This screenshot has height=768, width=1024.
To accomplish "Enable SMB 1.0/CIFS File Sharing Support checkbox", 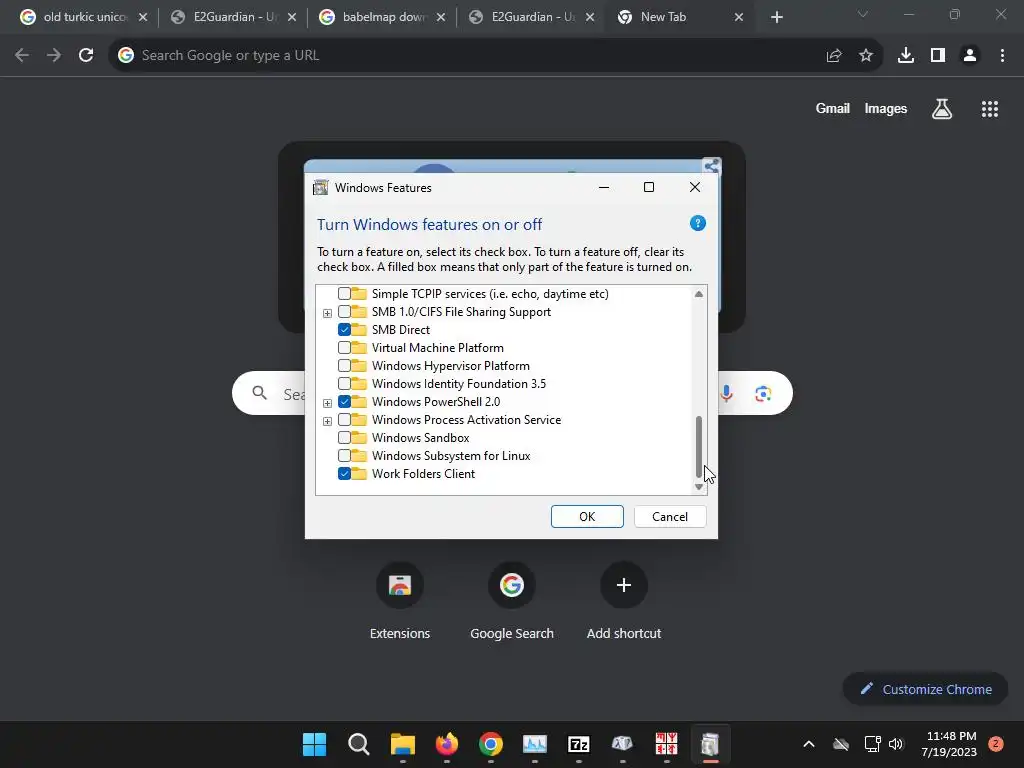I will tap(344, 312).
